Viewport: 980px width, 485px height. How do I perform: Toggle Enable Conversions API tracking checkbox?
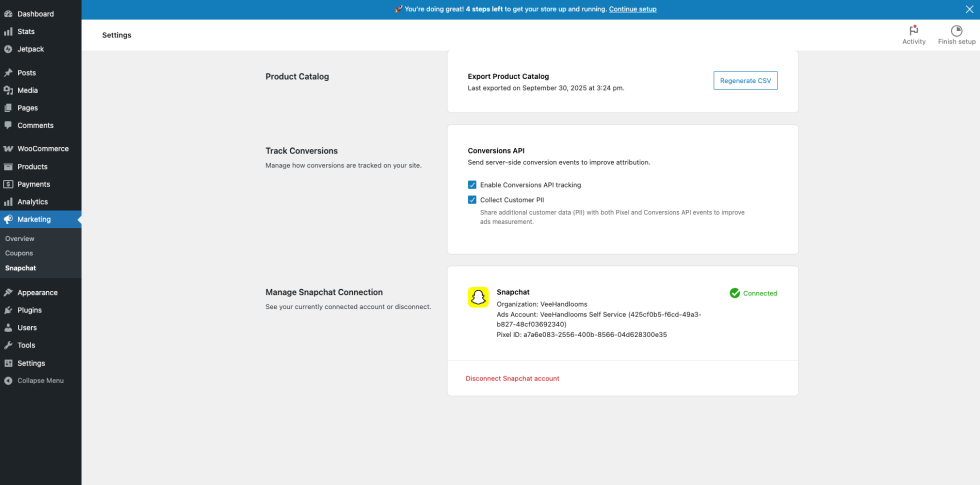coord(472,185)
